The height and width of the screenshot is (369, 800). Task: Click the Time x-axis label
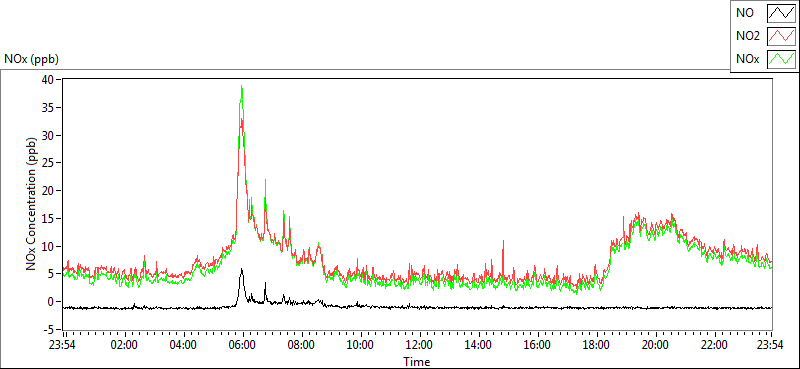[417, 362]
